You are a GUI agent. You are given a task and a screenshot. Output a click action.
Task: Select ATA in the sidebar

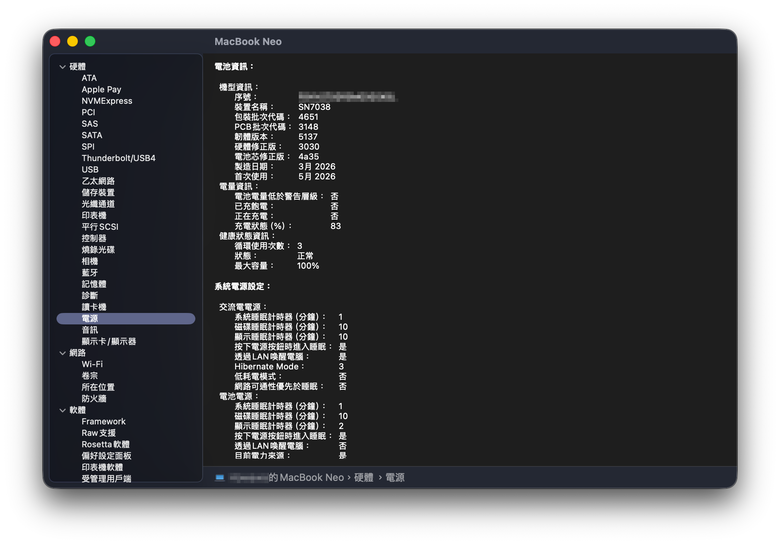click(x=89, y=78)
